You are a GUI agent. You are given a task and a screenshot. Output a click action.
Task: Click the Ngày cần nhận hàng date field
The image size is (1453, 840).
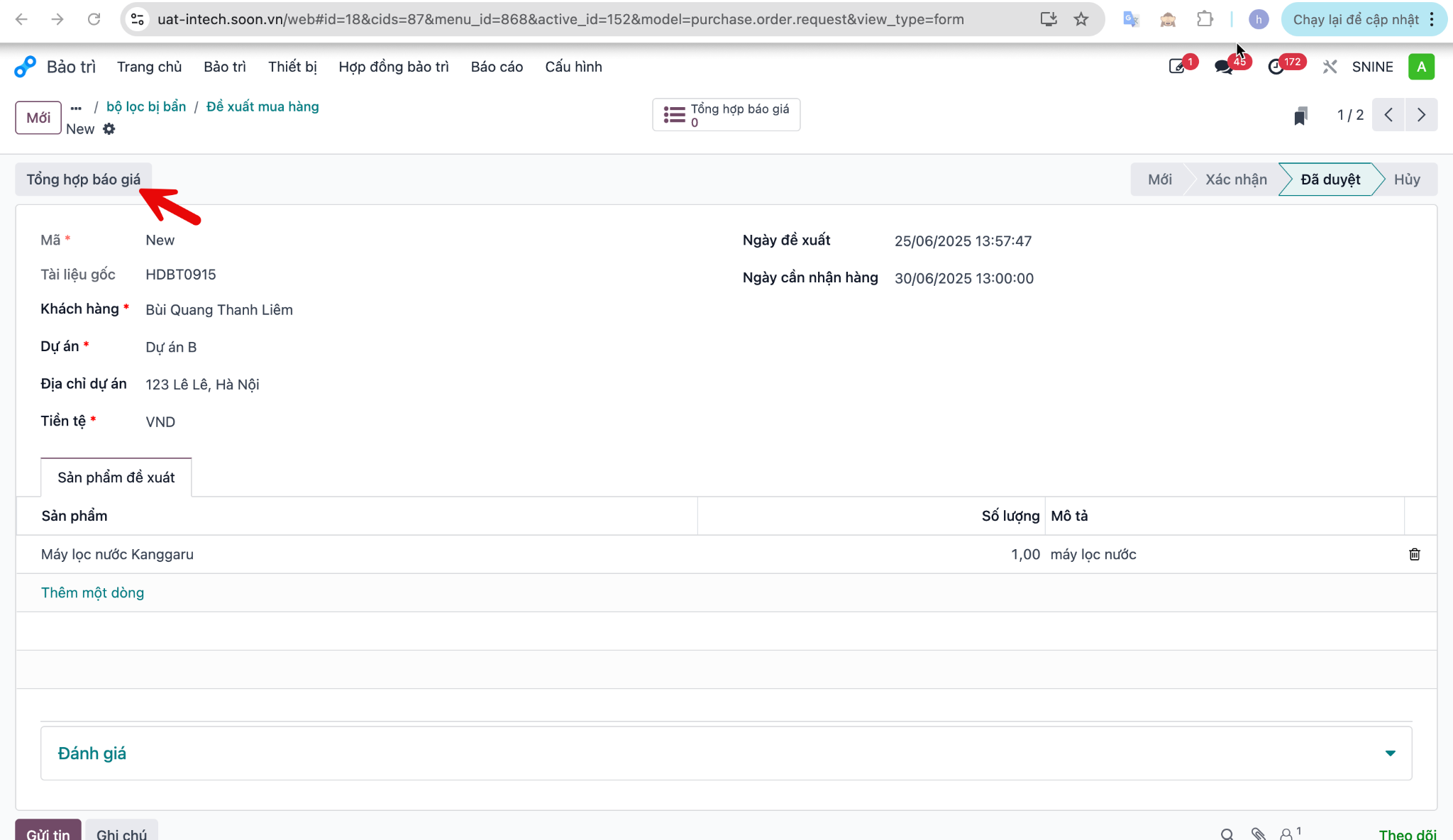pyautogui.click(x=963, y=278)
